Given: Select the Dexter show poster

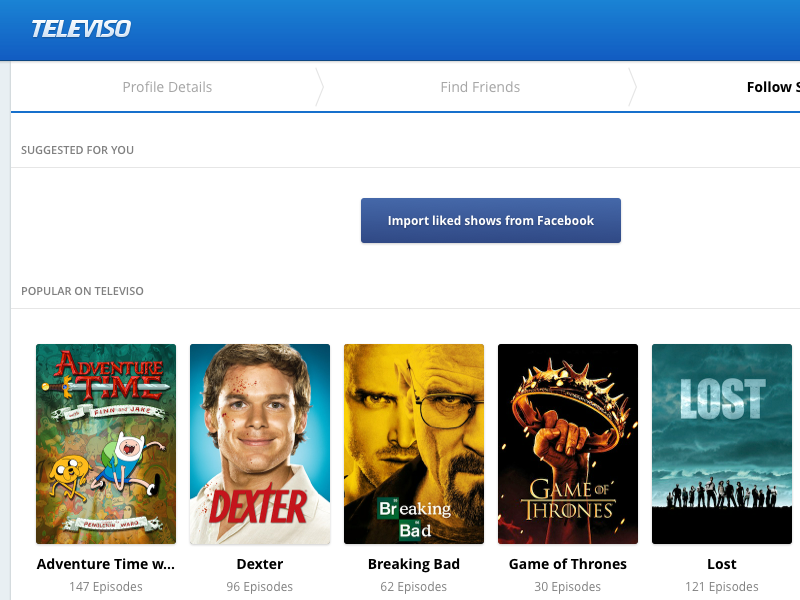Looking at the screenshot, I should click(260, 444).
